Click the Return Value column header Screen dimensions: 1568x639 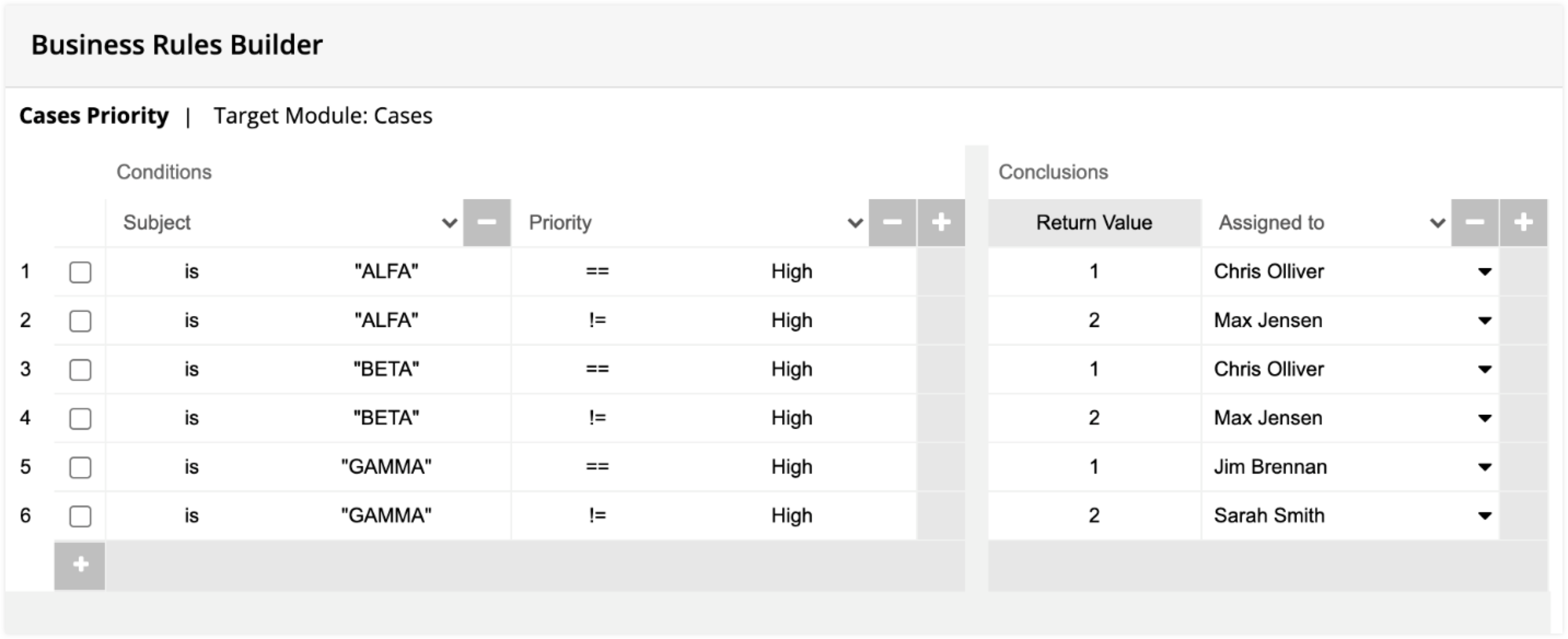click(1094, 223)
